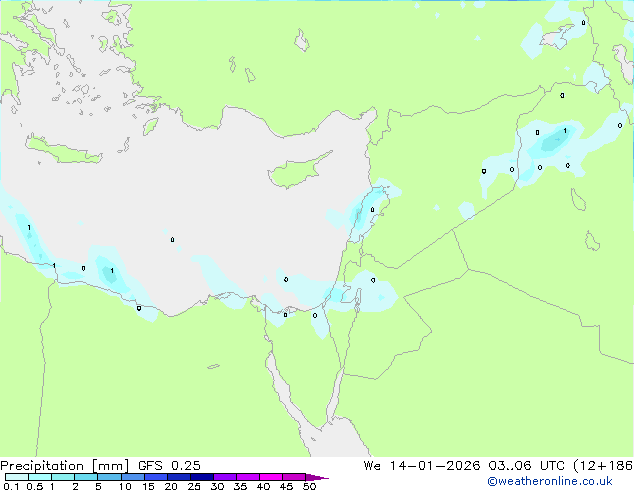Select the 10–15 mm legend swatch
The image size is (634, 490).
coord(133,477)
